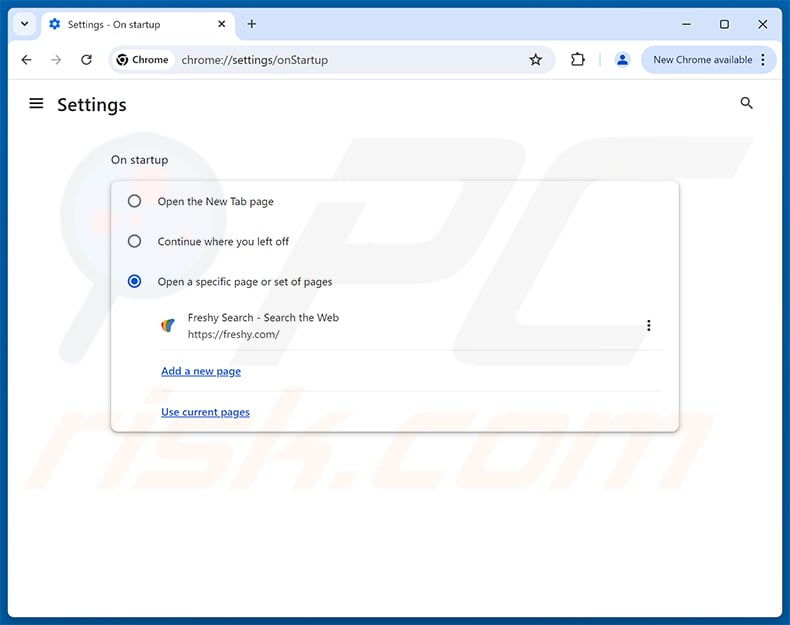Select Open the New Tab page option
Screen dimensions: 790x625
pyautogui.click(x=134, y=201)
